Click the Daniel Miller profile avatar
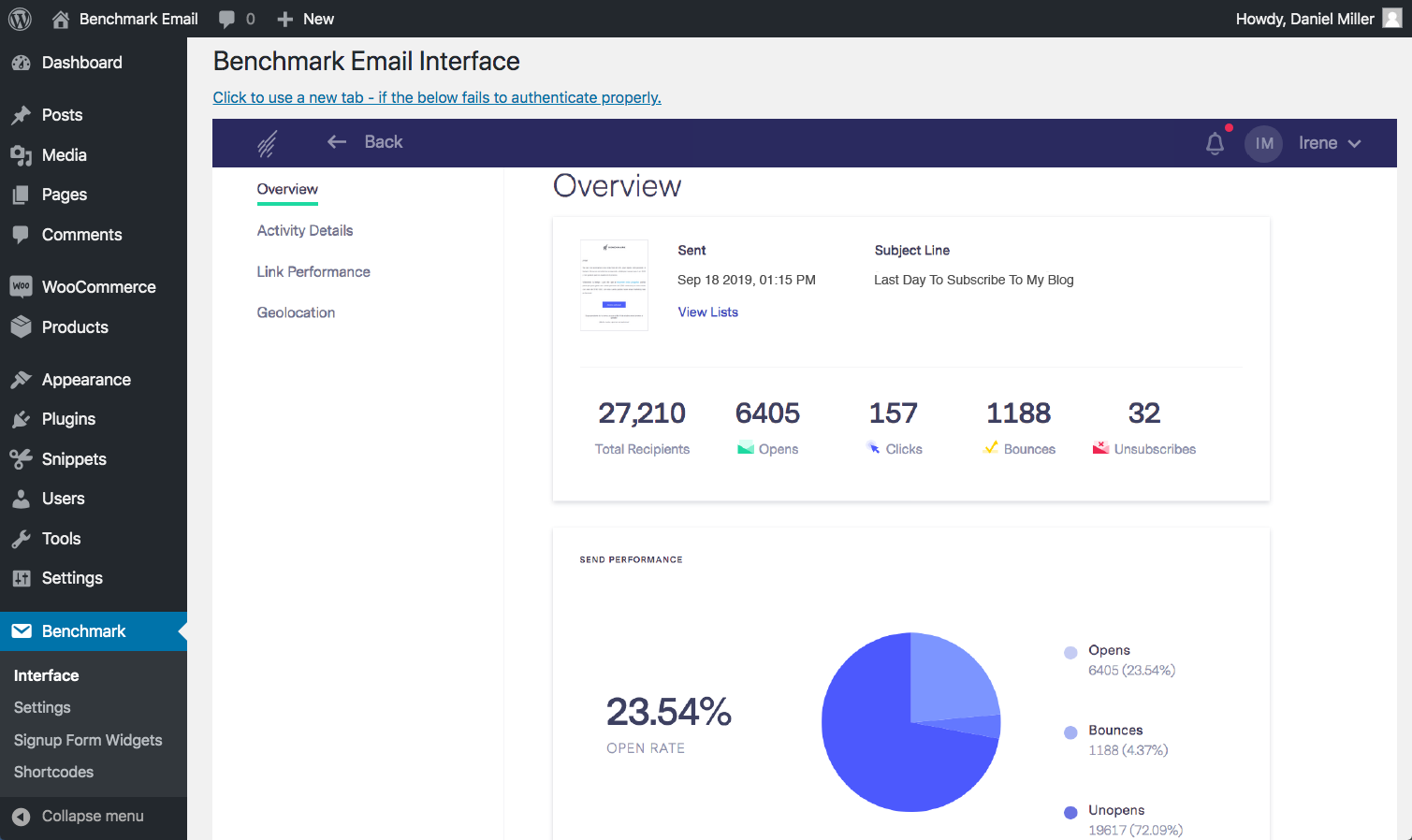The image size is (1412, 840). click(1391, 19)
